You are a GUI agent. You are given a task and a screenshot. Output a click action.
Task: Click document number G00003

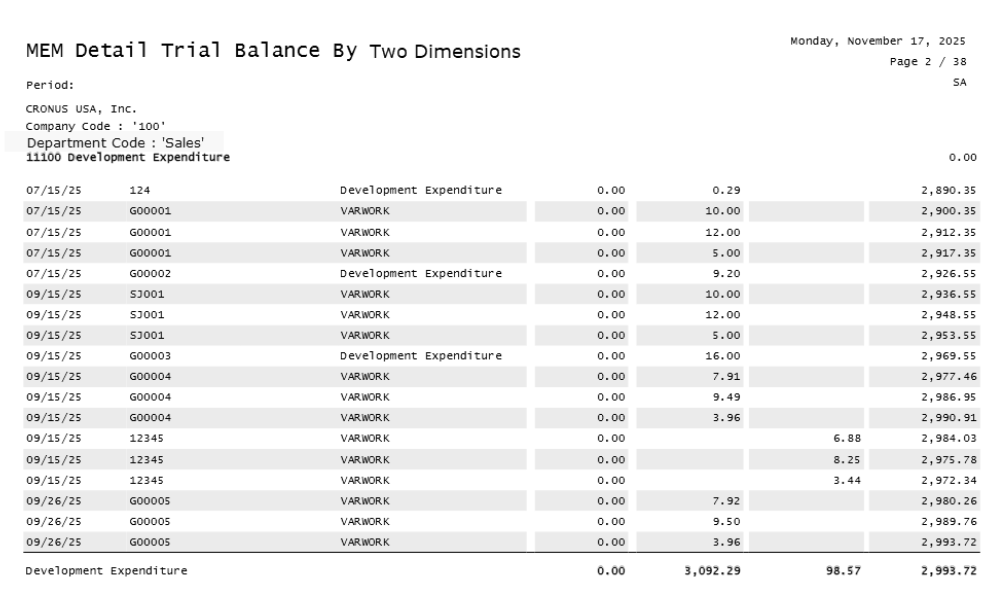tap(150, 355)
